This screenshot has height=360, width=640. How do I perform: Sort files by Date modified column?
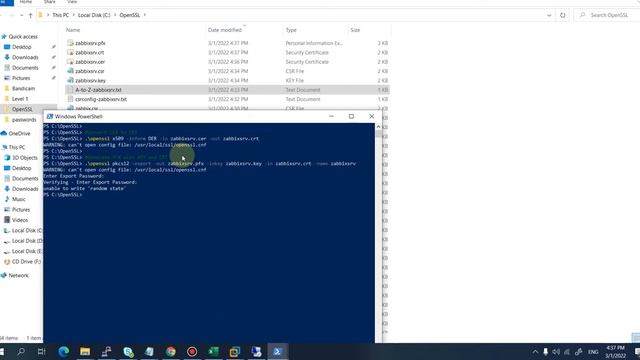pos(224,30)
